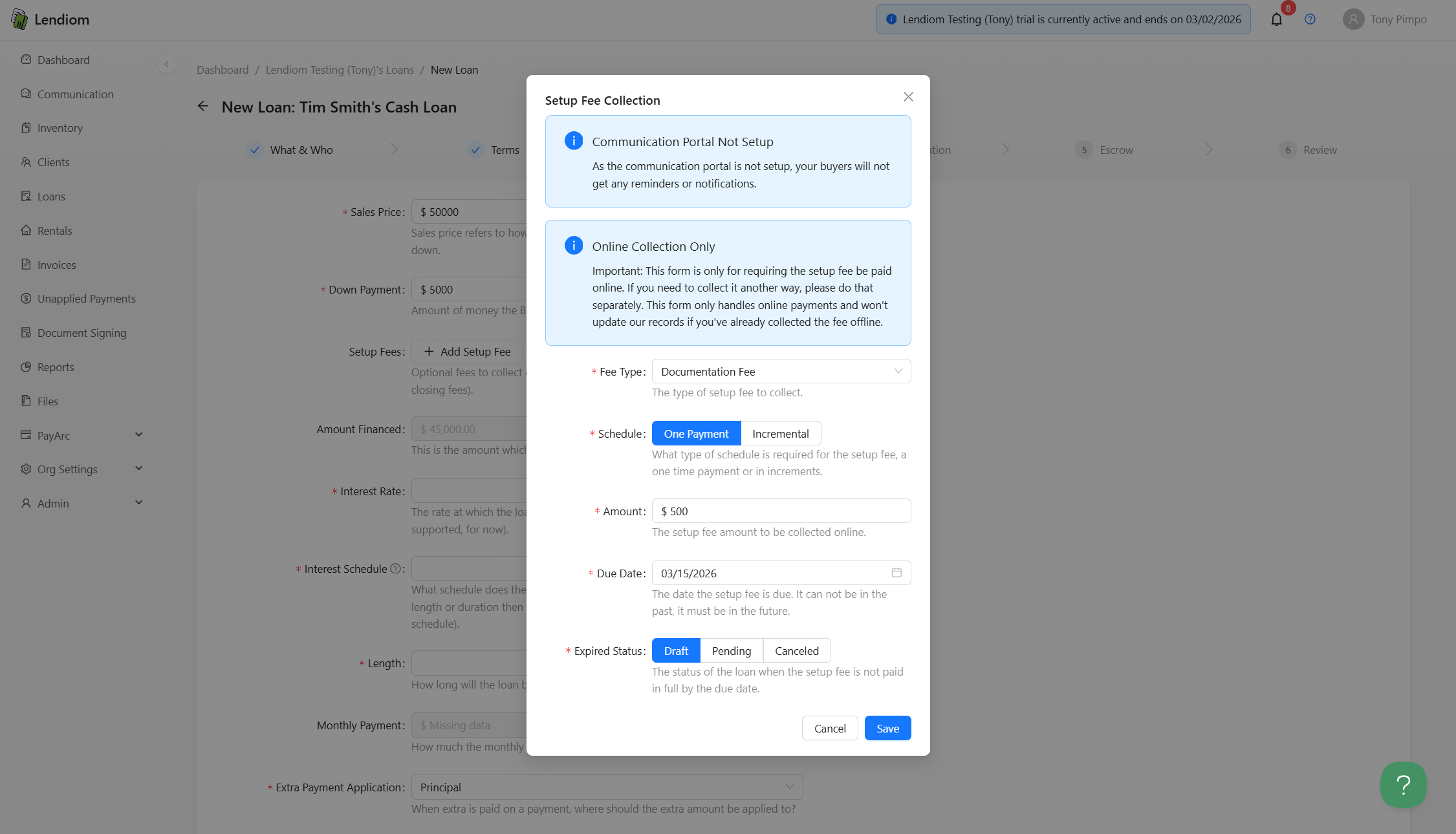Click the Document Signing icon
Viewport: 1456px width, 834px height.
[26, 333]
